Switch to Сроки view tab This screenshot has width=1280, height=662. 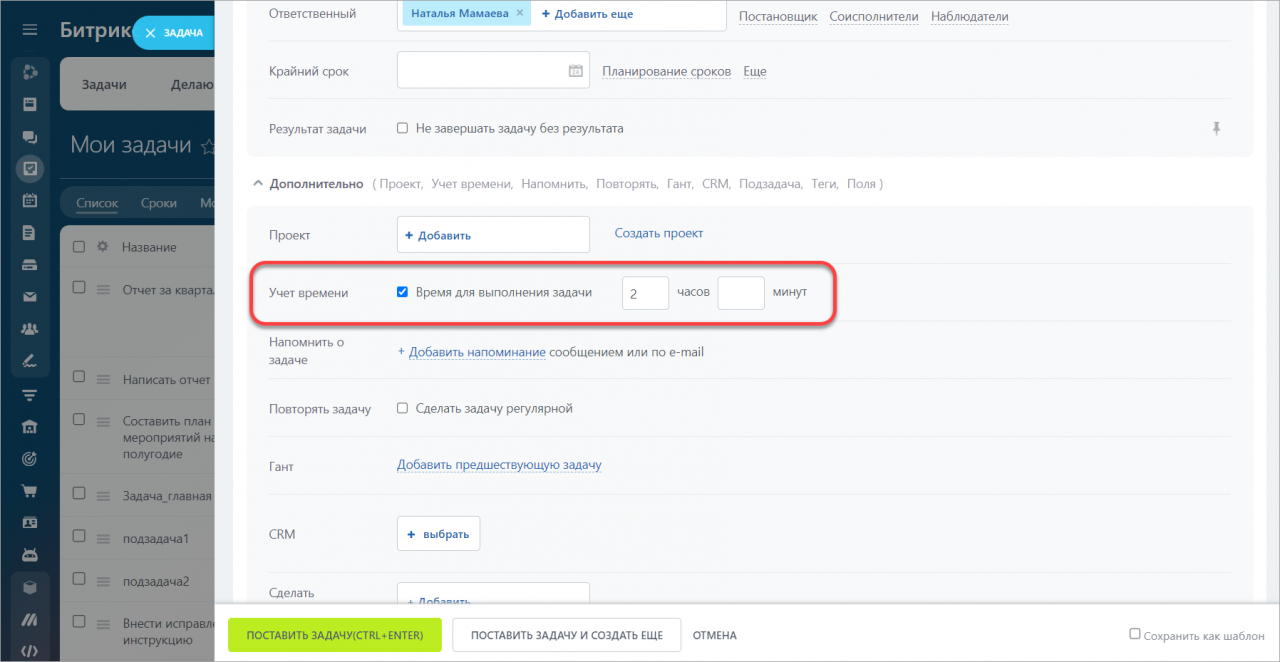(159, 203)
